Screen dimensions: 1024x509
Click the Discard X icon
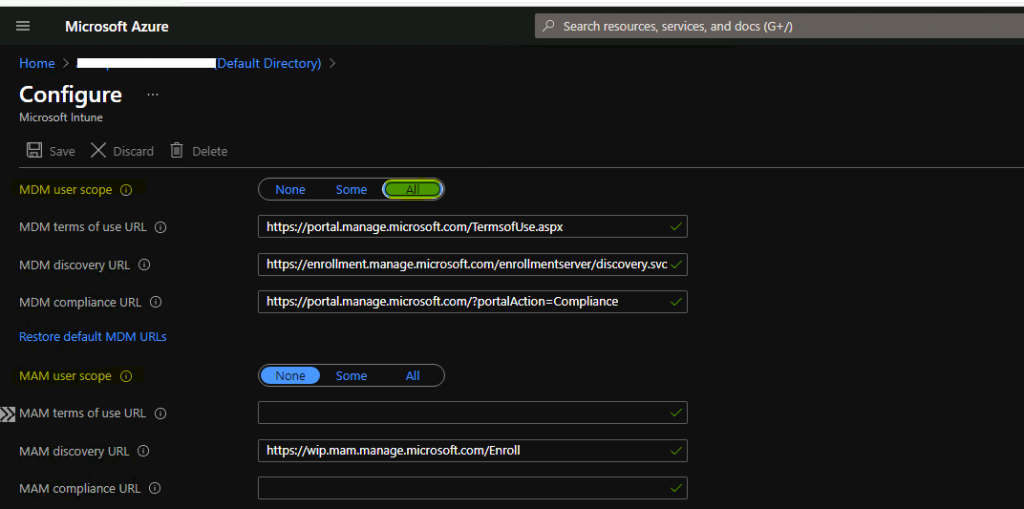click(x=98, y=150)
